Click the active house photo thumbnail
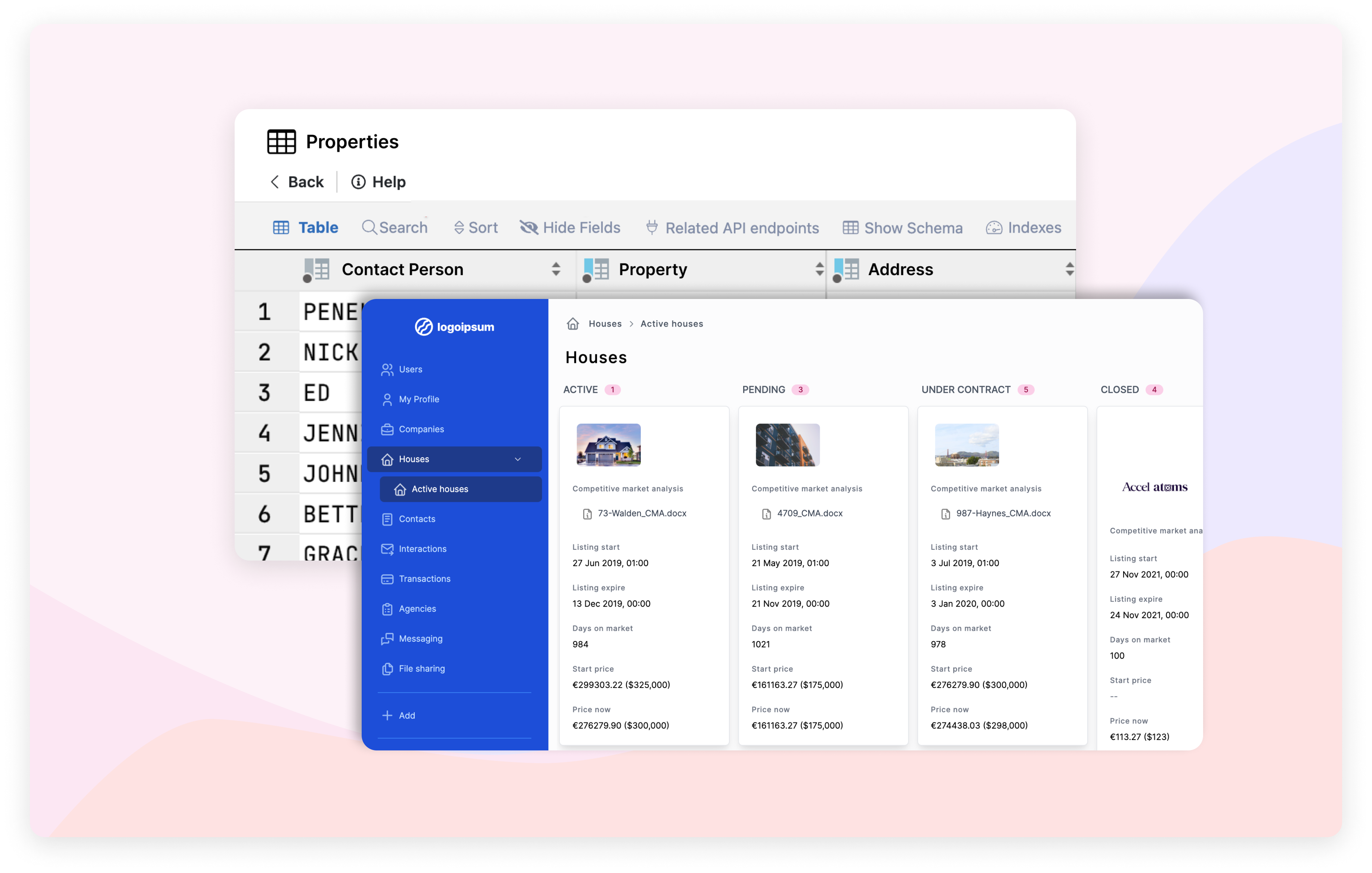This screenshot has height=873, width=1372. pos(608,445)
